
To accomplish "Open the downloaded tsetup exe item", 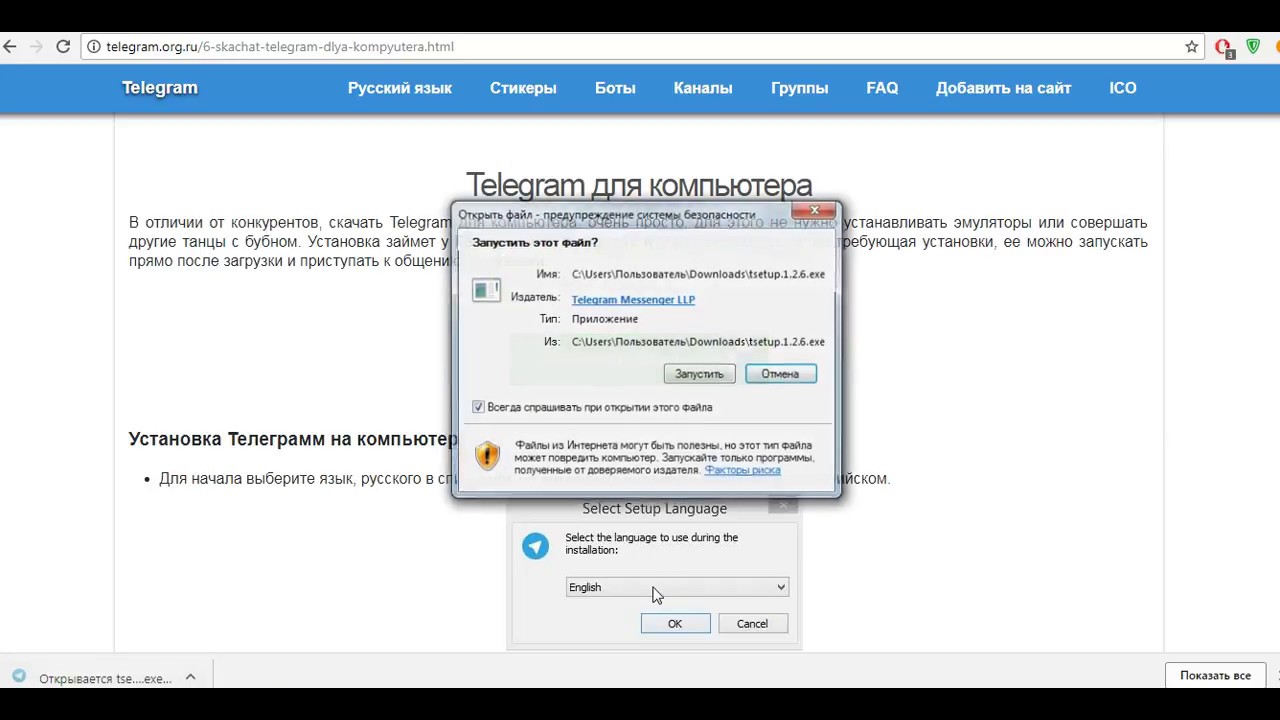I will coord(105,678).
